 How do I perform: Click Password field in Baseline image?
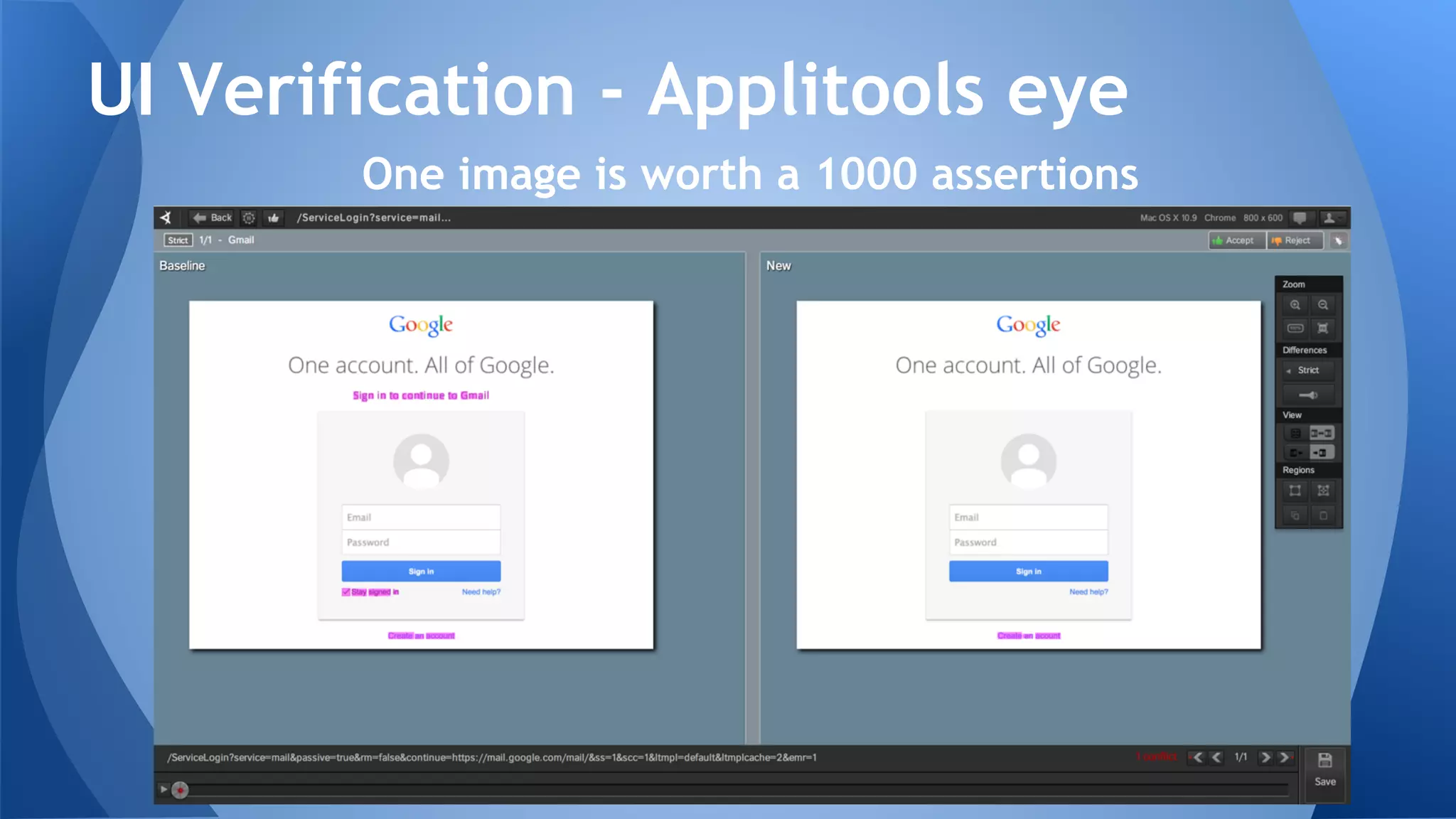pyautogui.click(x=421, y=542)
